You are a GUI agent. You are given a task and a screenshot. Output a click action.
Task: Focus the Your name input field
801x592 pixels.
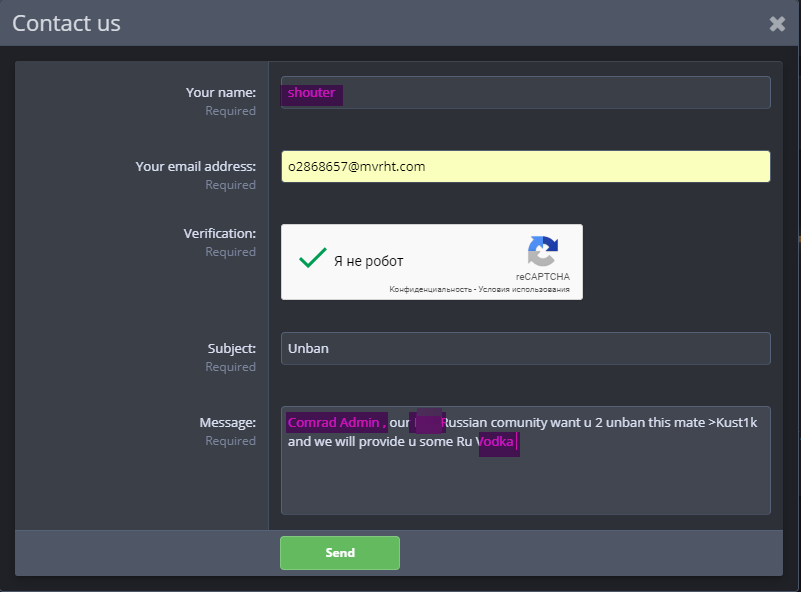[525, 93]
